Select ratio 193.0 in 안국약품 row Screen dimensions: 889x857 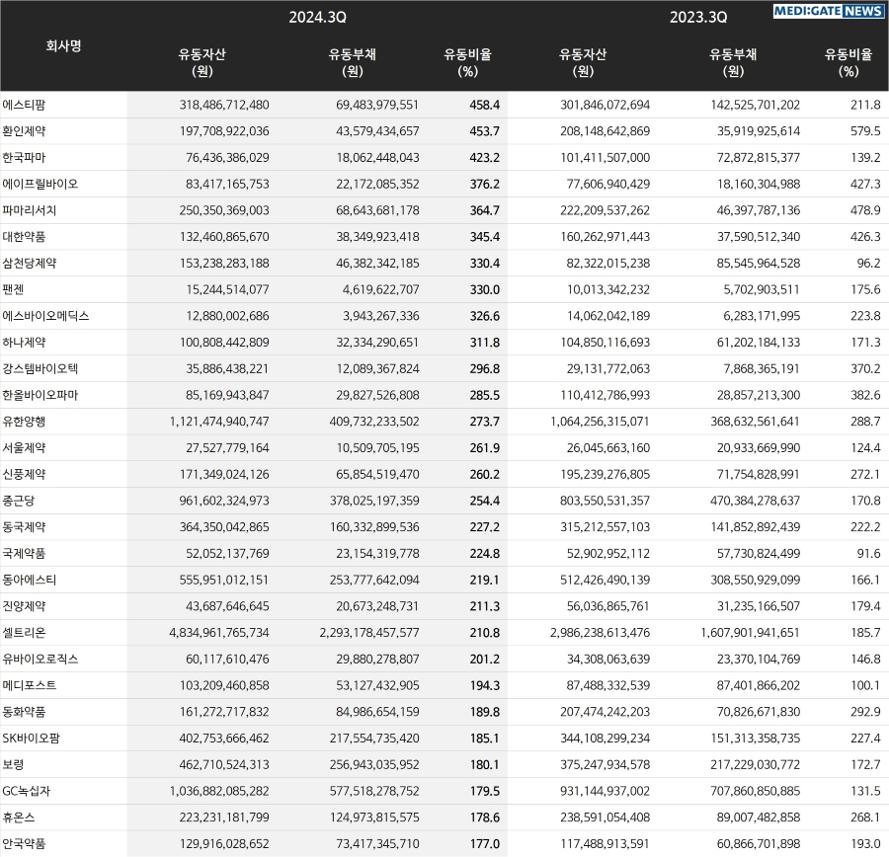tap(865, 843)
